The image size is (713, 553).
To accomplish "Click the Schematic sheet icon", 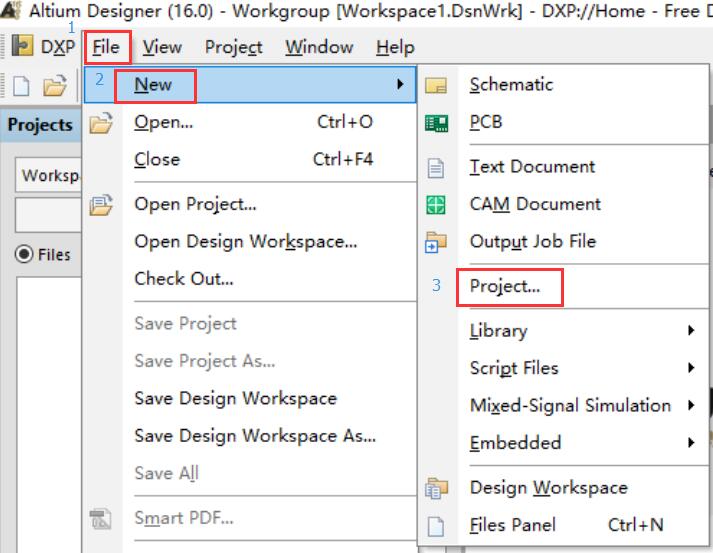I will coord(436,85).
